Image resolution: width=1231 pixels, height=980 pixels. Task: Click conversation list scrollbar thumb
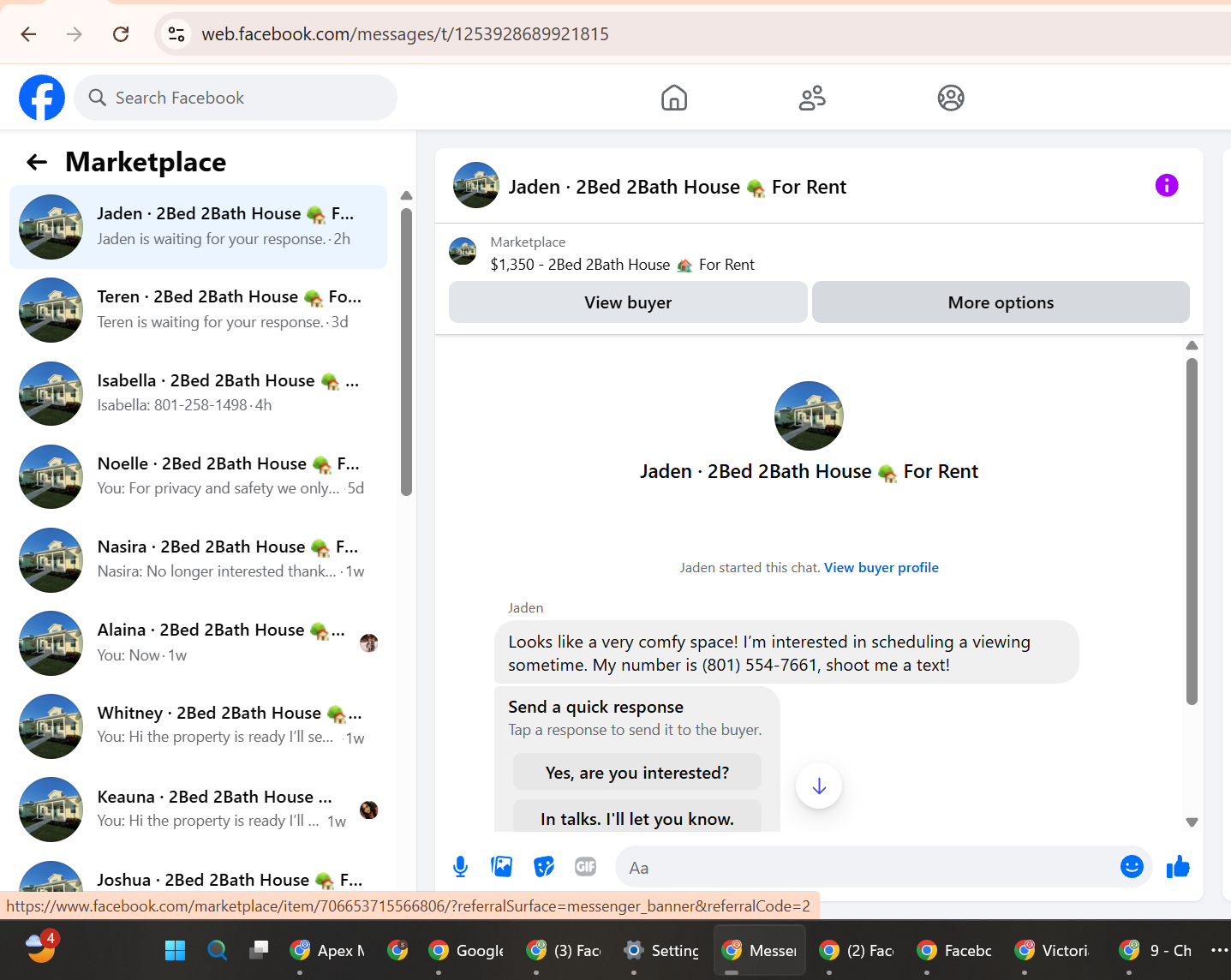406,351
